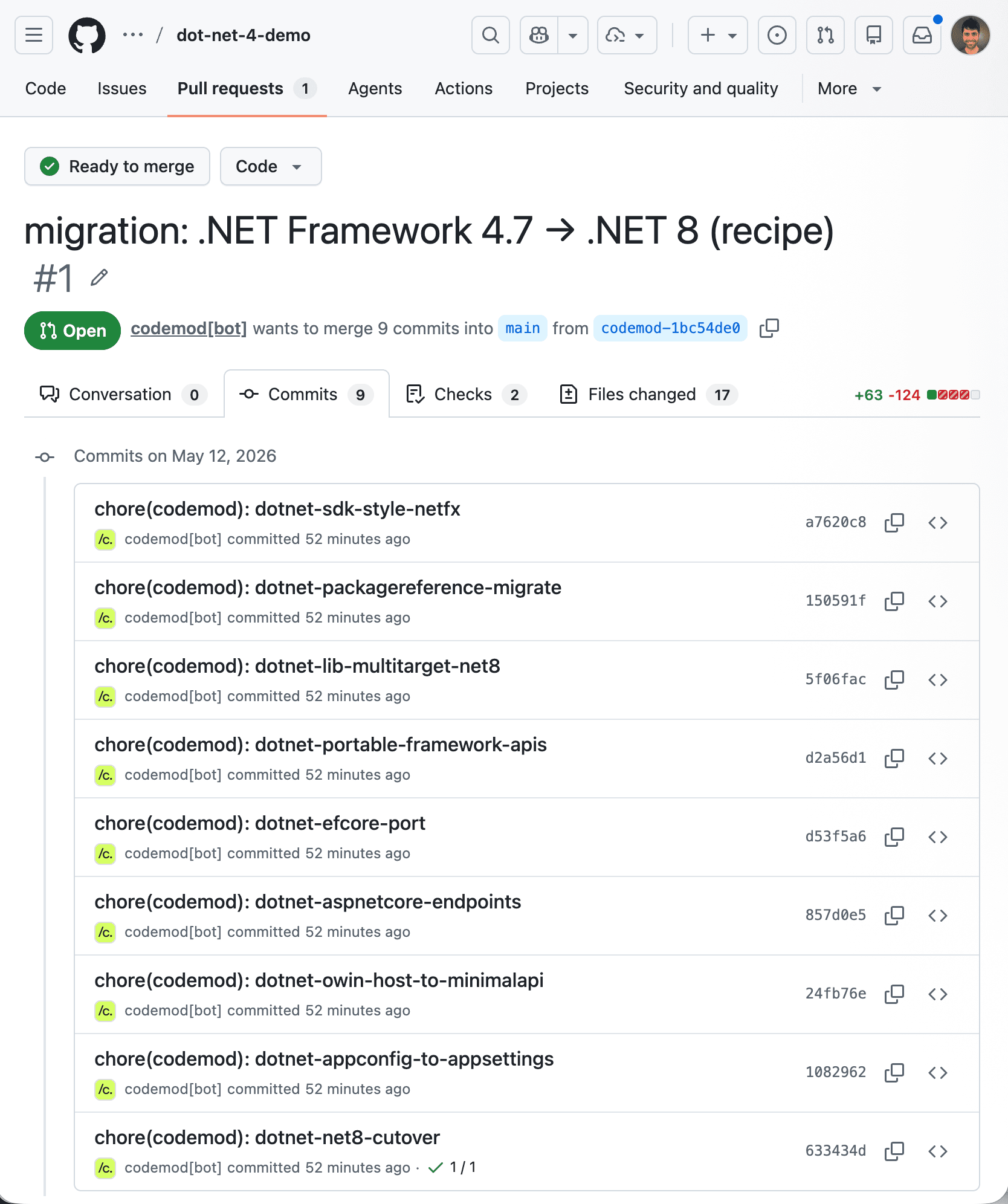1008x1204 pixels.
Task: Open the Files changed tab
Action: click(648, 395)
